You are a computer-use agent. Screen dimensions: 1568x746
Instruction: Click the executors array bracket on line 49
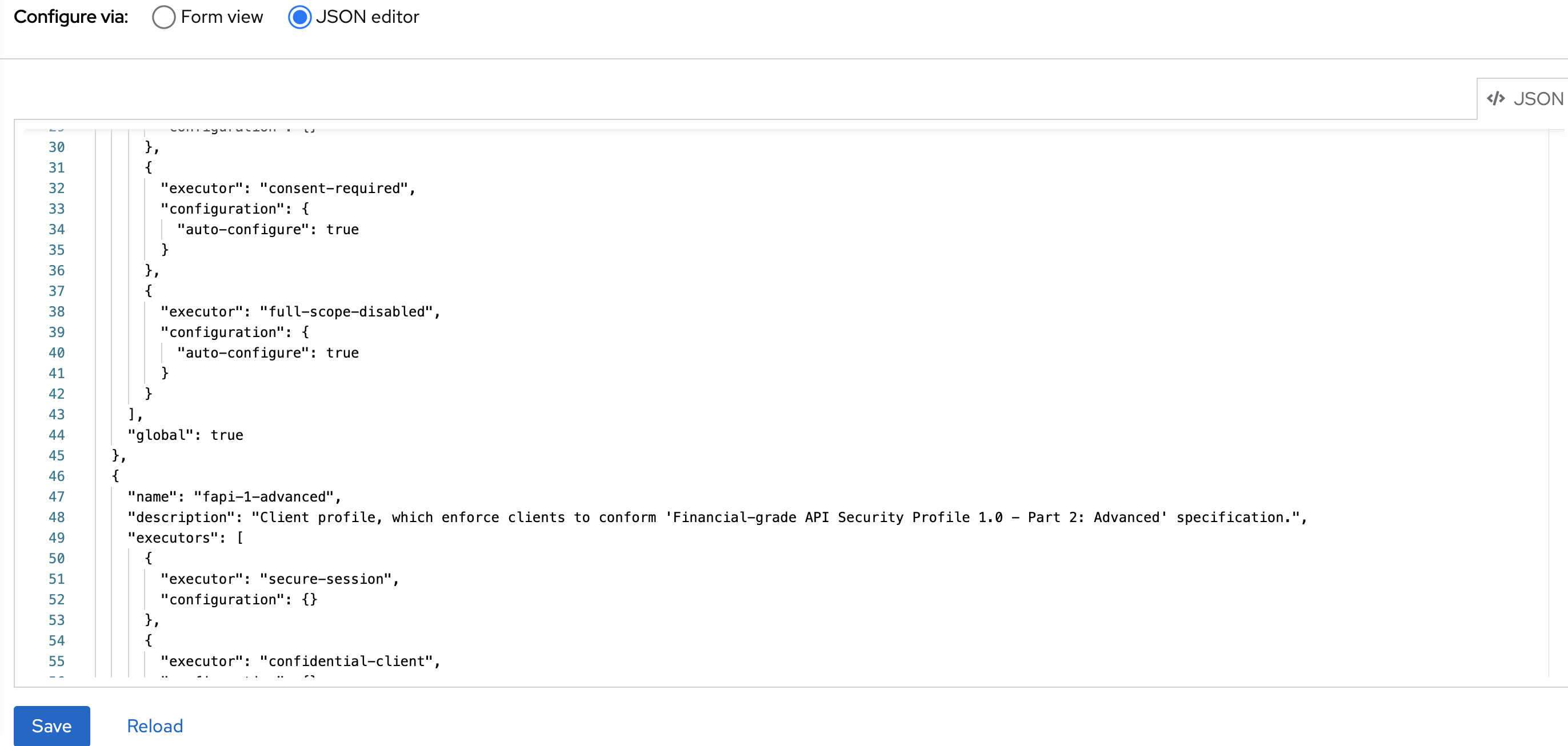[241, 538]
